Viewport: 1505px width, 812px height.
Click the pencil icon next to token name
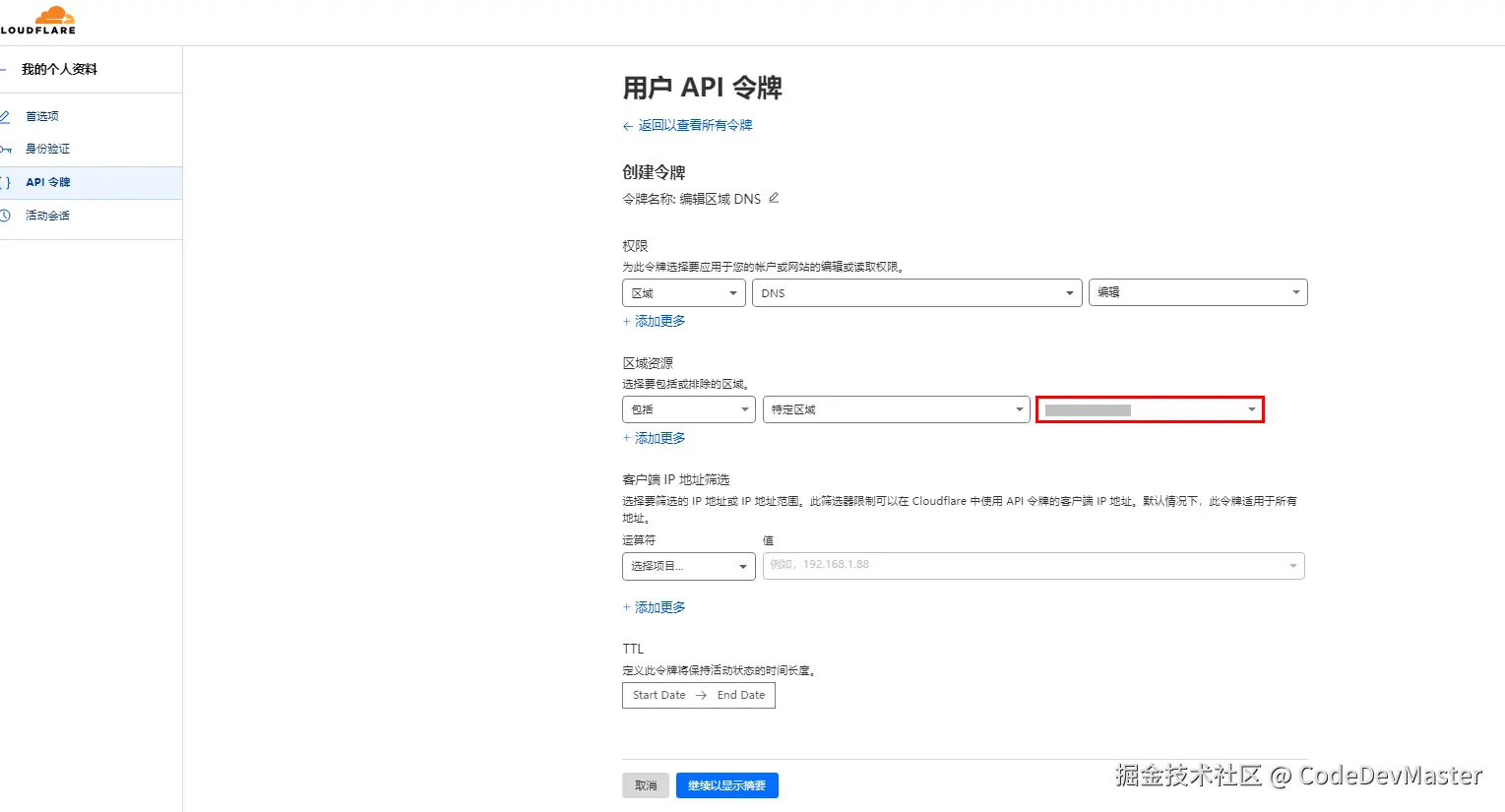774,198
